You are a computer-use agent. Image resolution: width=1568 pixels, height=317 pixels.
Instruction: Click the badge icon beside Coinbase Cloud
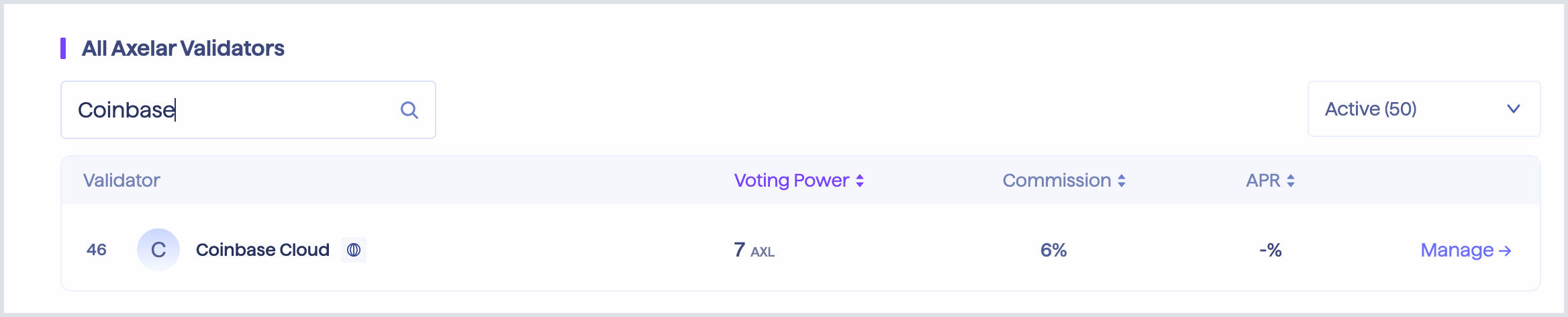[x=354, y=250]
